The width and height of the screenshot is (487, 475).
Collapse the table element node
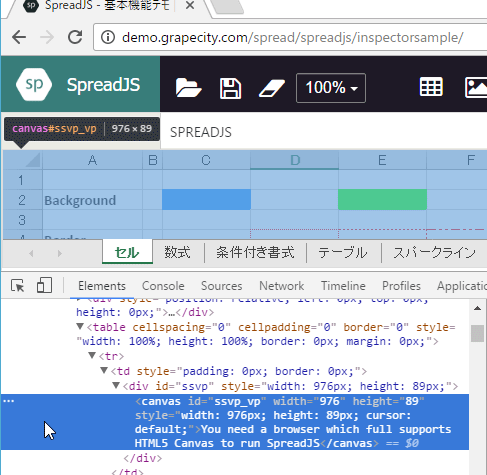click(80, 326)
